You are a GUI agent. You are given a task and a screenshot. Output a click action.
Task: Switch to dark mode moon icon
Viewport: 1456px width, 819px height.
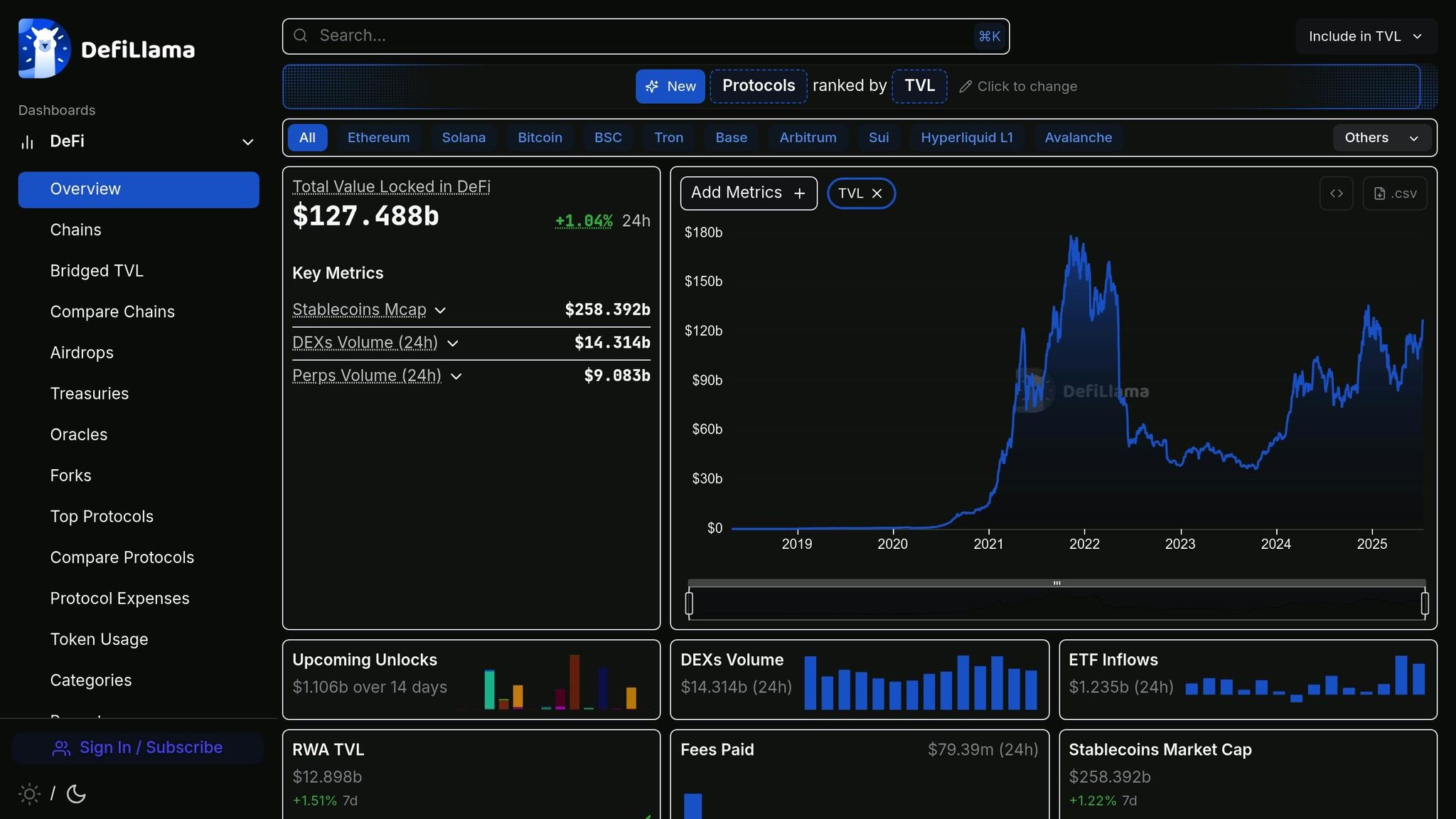[x=76, y=794]
